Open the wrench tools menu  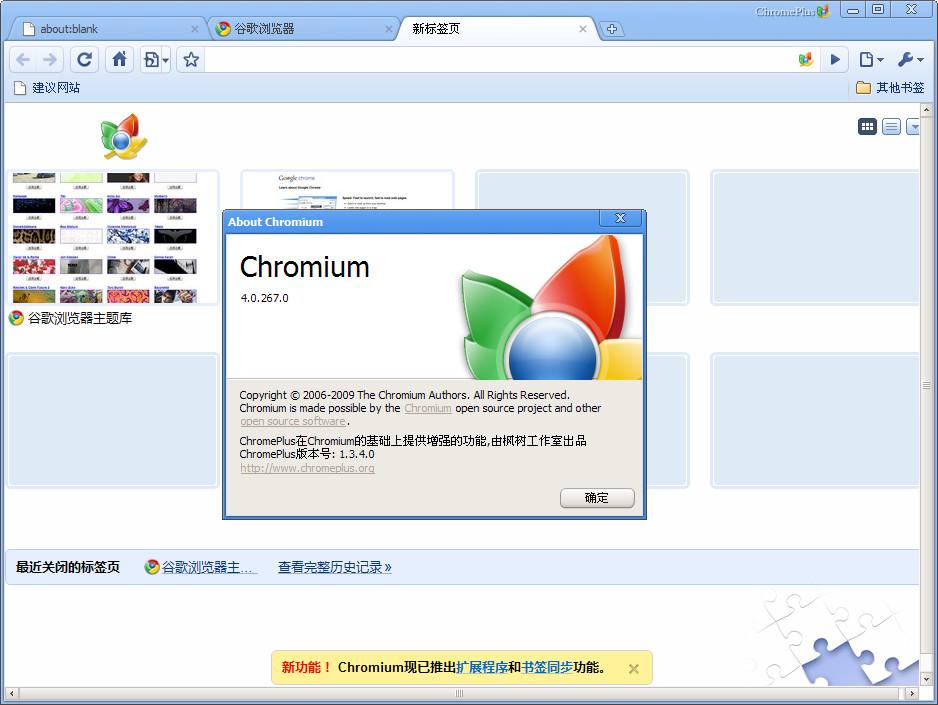click(x=908, y=59)
